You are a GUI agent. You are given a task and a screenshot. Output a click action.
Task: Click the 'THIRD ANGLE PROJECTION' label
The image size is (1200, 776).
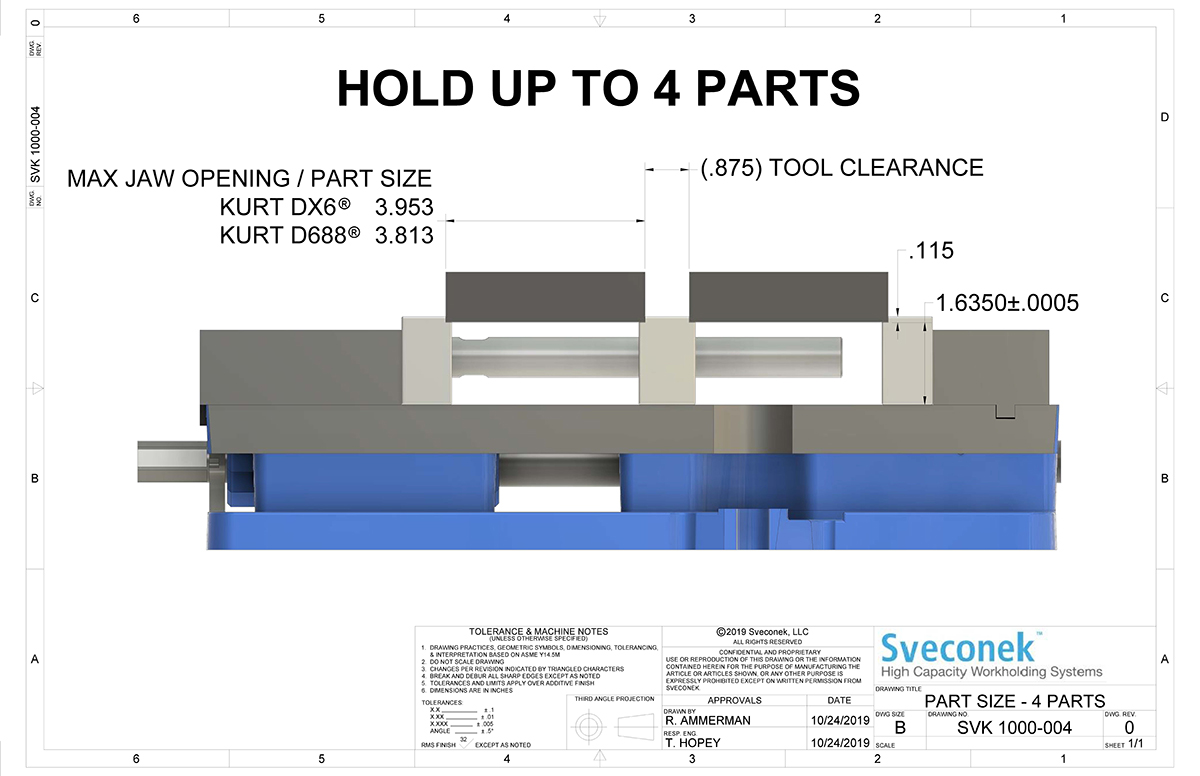pyautogui.click(x=612, y=701)
